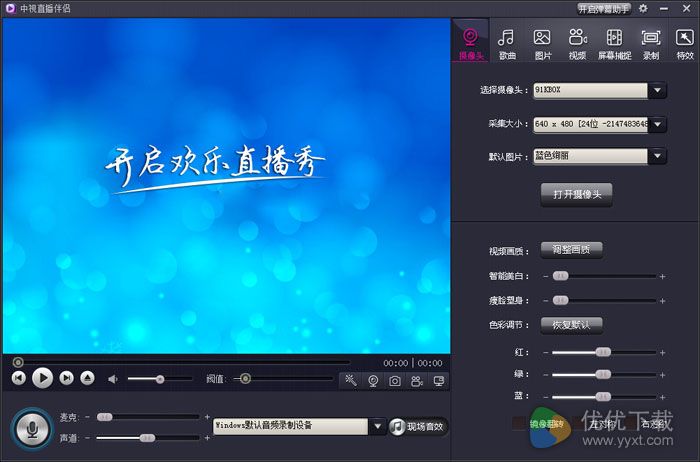Screen dimensions: 700x462
Task: Click the playback progress bar handle
Action: click(18, 362)
